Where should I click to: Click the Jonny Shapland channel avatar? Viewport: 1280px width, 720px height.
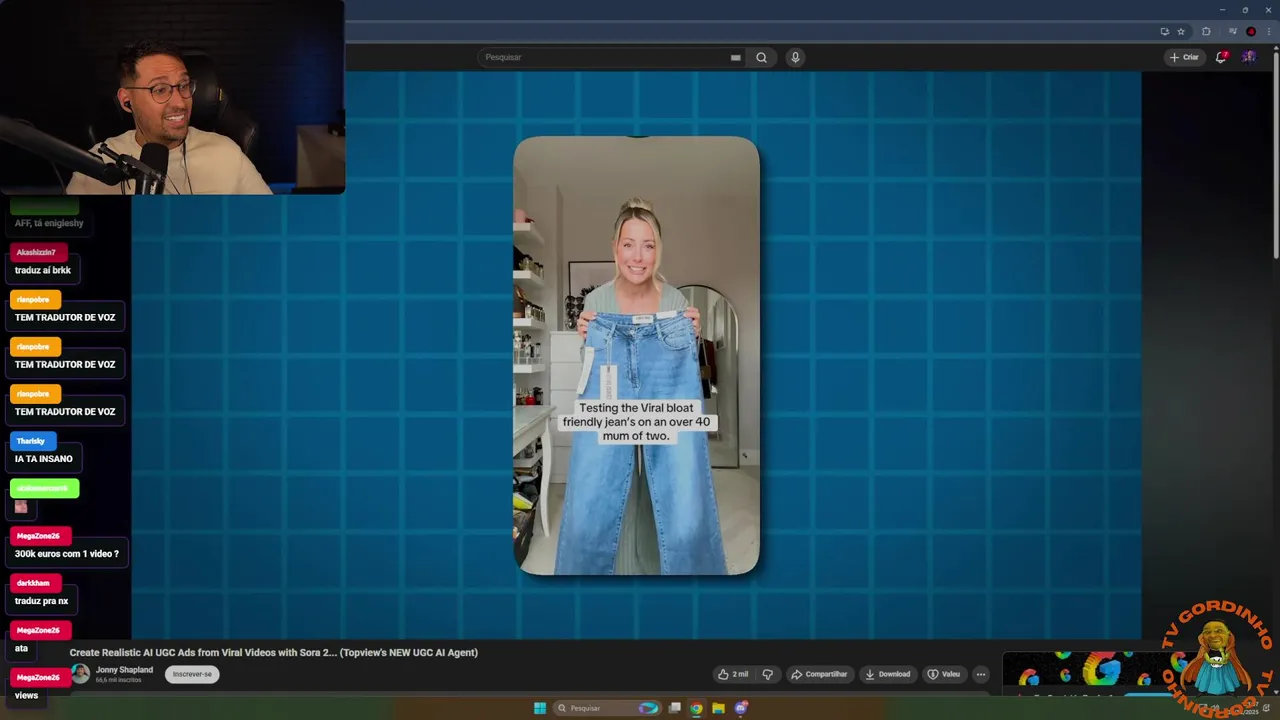[x=80, y=673]
